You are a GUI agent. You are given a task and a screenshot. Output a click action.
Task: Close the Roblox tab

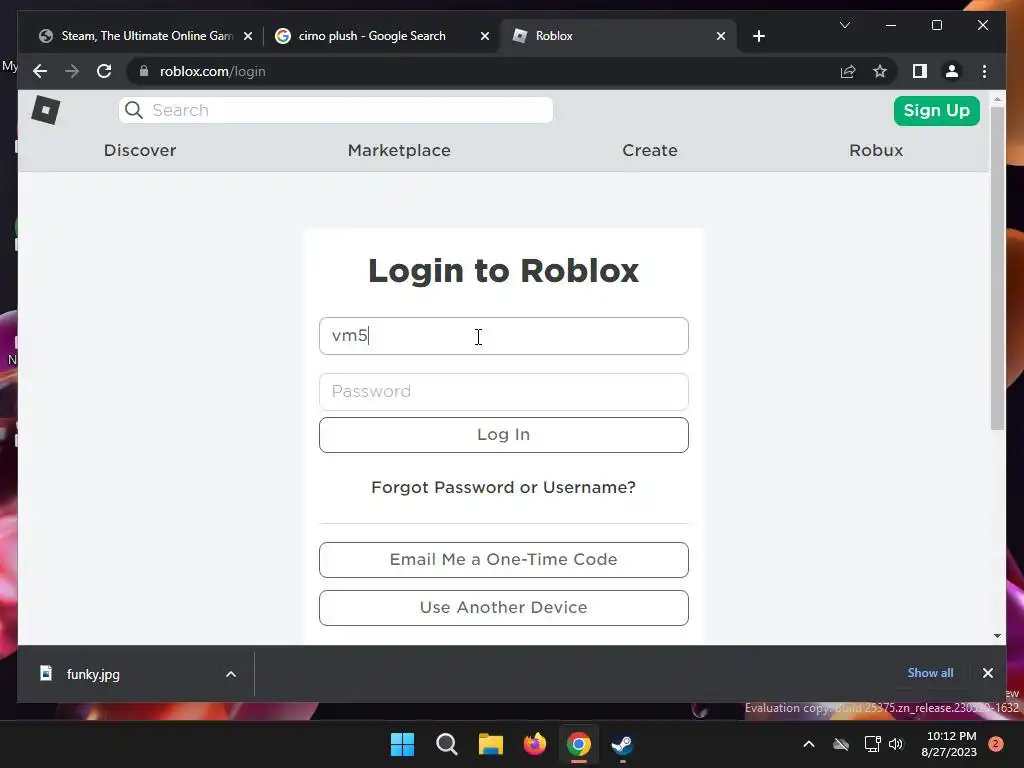pos(720,36)
